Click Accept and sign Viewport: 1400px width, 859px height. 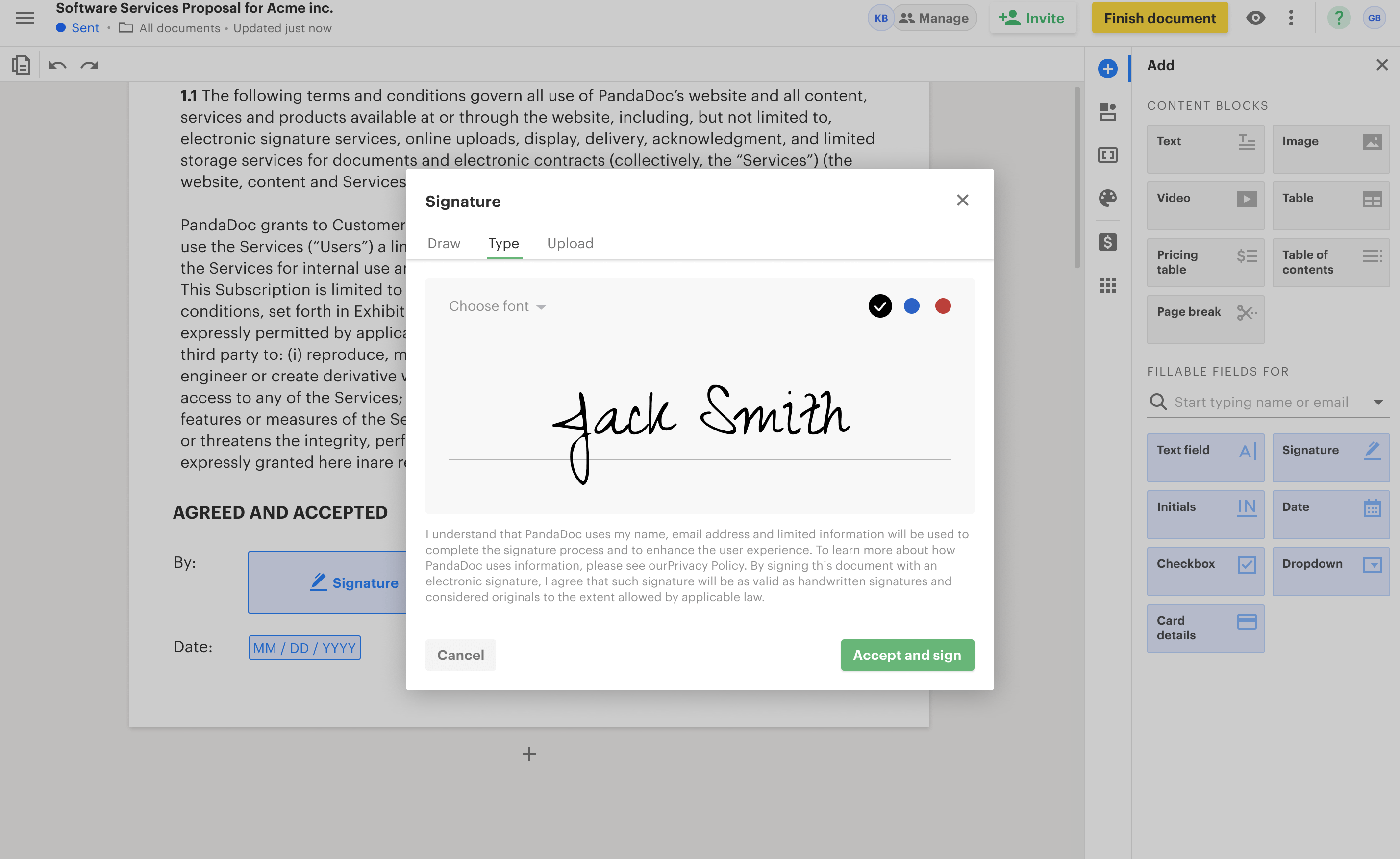tap(907, 655)
